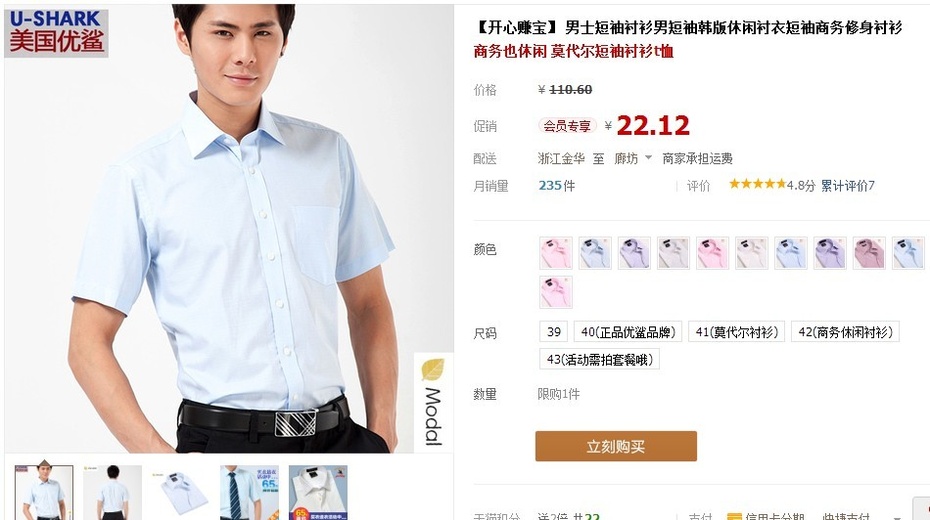This screenshot has width=930, height=520.
Task: Select size 41(莫代尔衬衫) option
Action: pyautogui.click(x=737, y=332)
